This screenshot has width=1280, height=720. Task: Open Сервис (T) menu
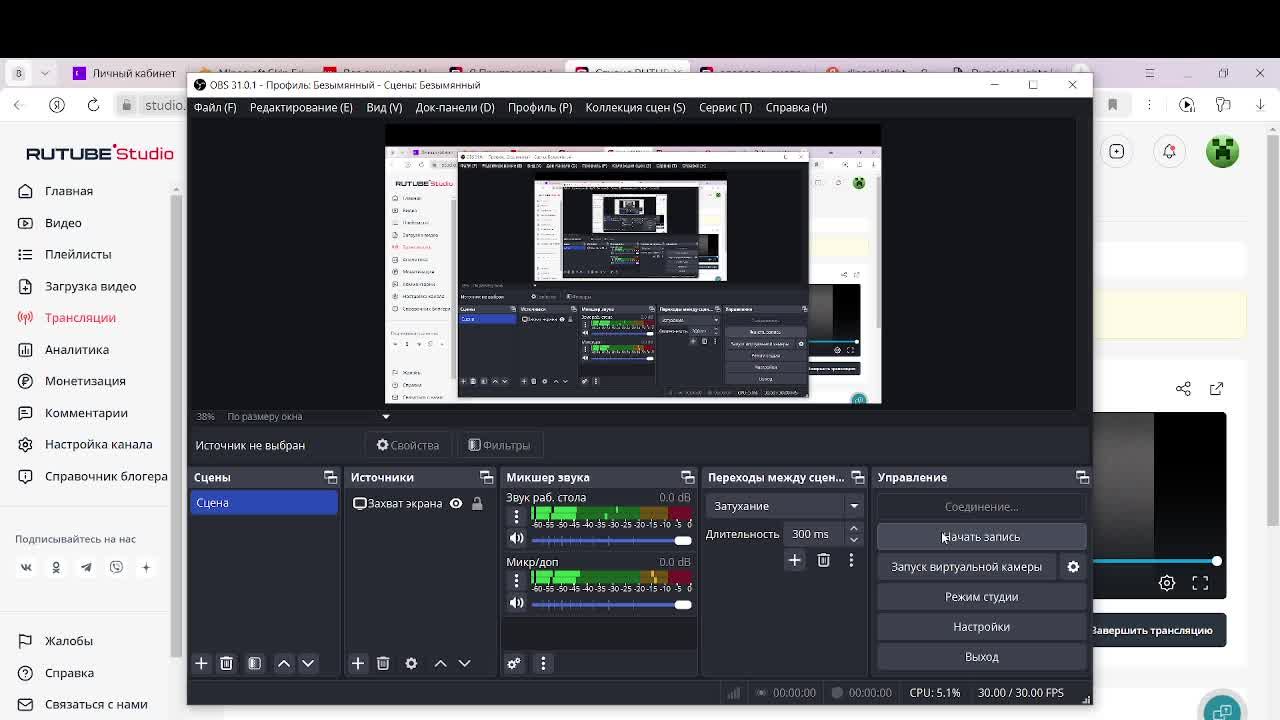pos(725,107)
